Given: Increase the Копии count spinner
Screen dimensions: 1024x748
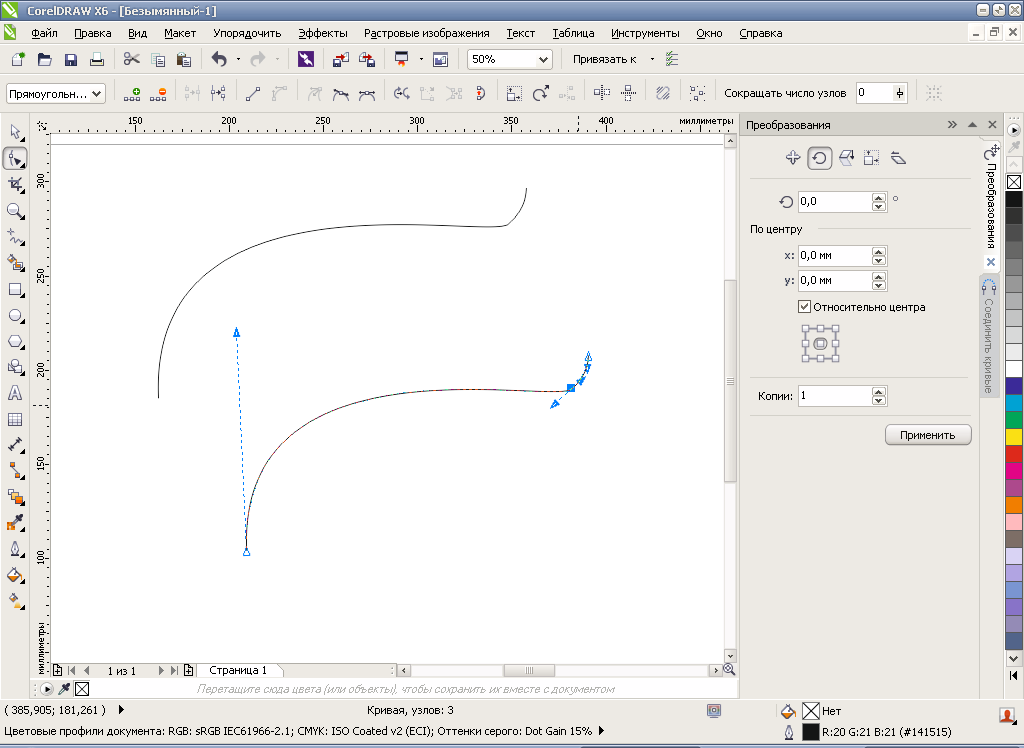Looking at the screenshot, I should (x=879, y=391).
